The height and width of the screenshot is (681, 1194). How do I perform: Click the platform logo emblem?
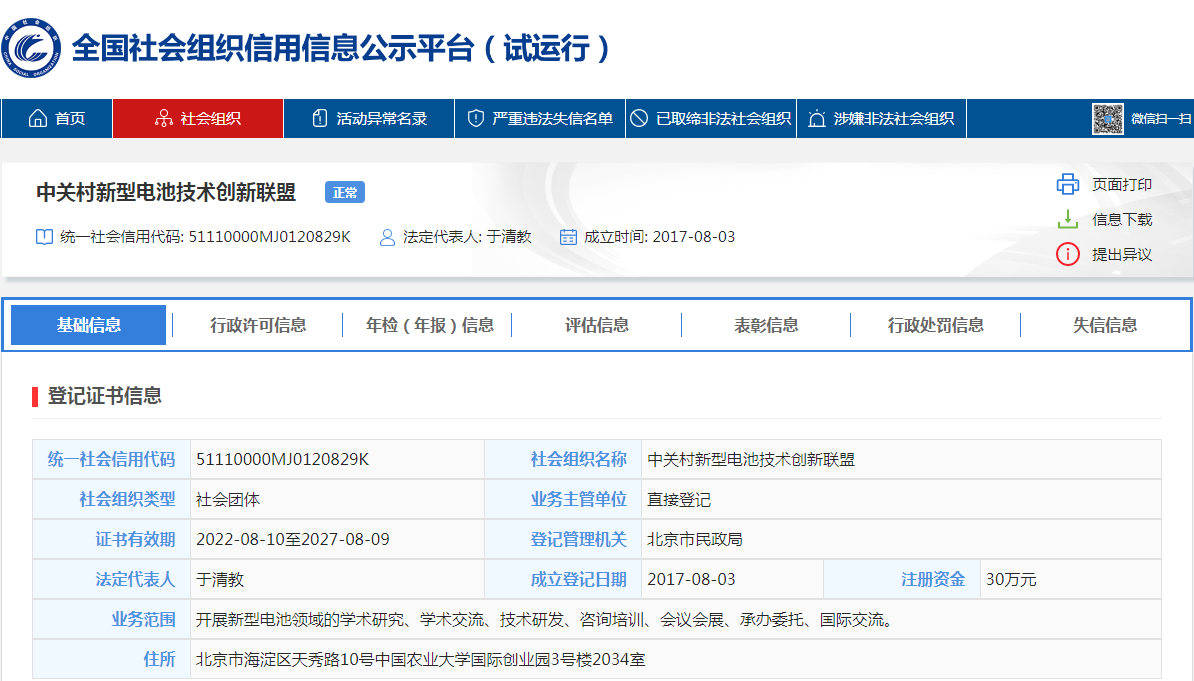pos(31,47)
